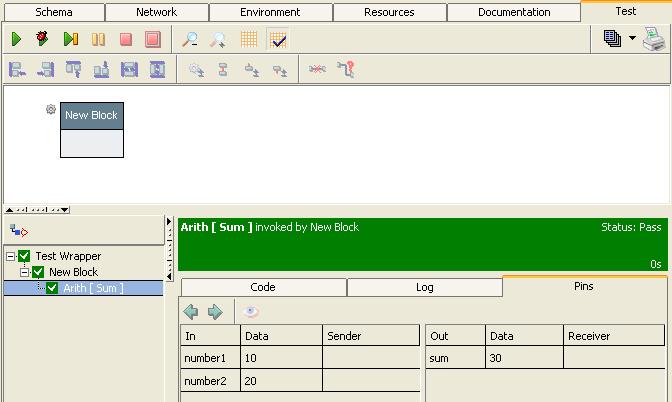The width and height of the screenshot is (672, 402).
Task: Collapse the Test Wrapper tree node
Action: (11, 256)
